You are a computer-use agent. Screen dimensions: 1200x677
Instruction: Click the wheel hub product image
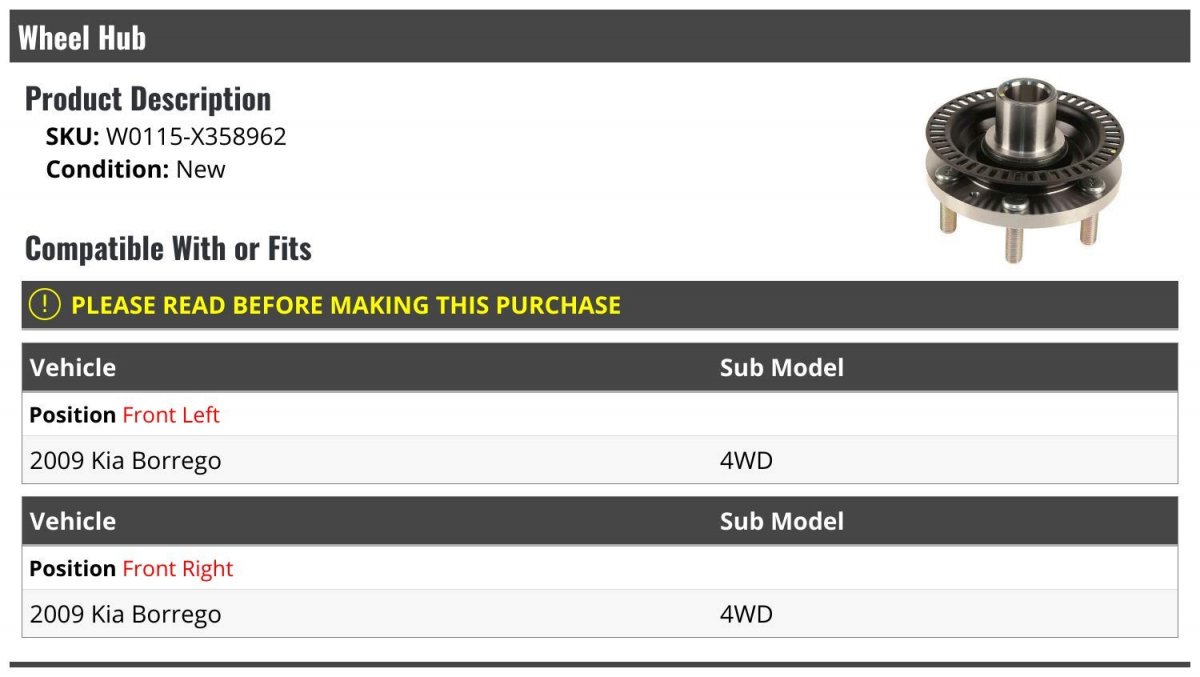1023,171
